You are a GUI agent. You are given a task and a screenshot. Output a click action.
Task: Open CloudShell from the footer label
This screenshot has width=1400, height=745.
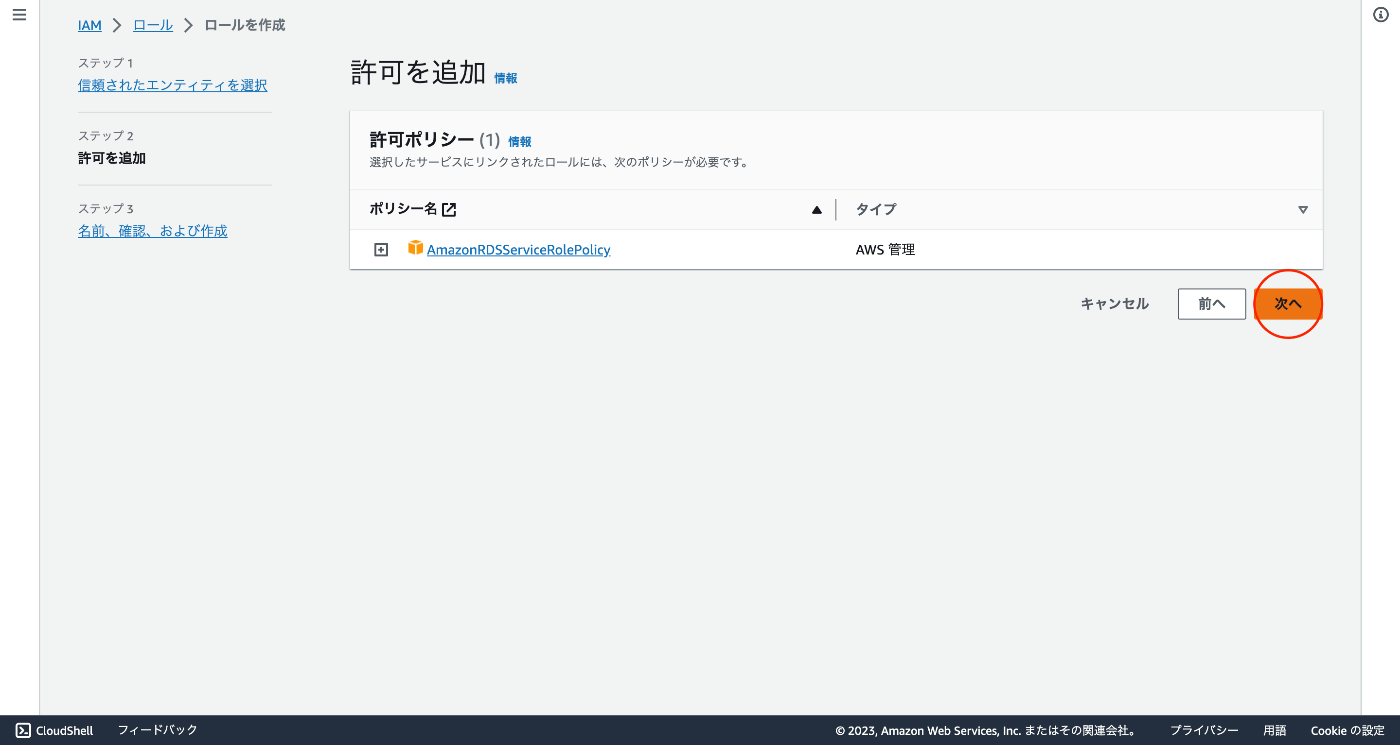pyautogui.click(x=65, y=731)
